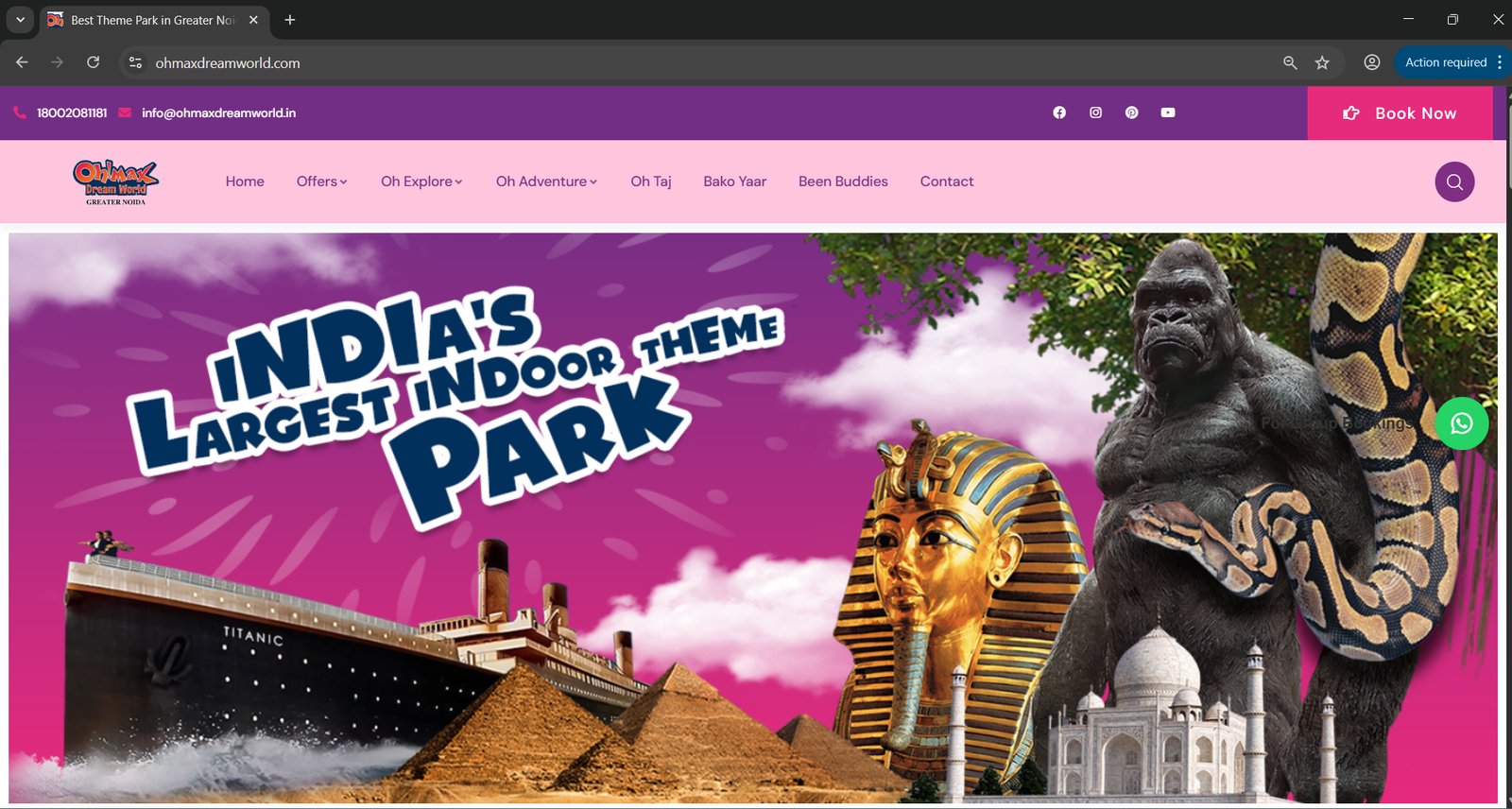Click the pink Book Now button
The image size is (1512, 809).
click(x=1400, y=113)
